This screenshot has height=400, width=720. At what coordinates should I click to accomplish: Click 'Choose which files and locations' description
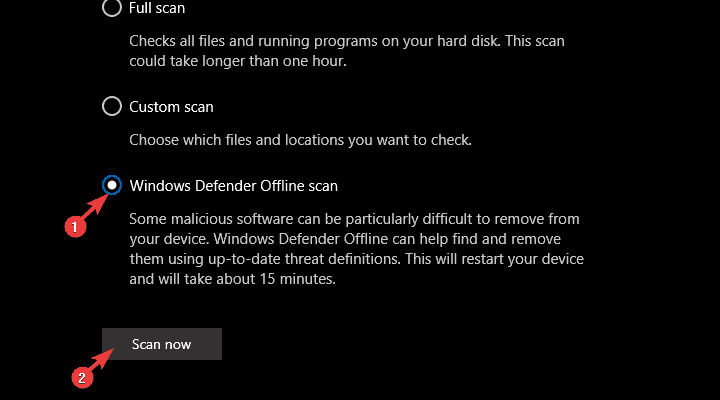tap(301, 139)
